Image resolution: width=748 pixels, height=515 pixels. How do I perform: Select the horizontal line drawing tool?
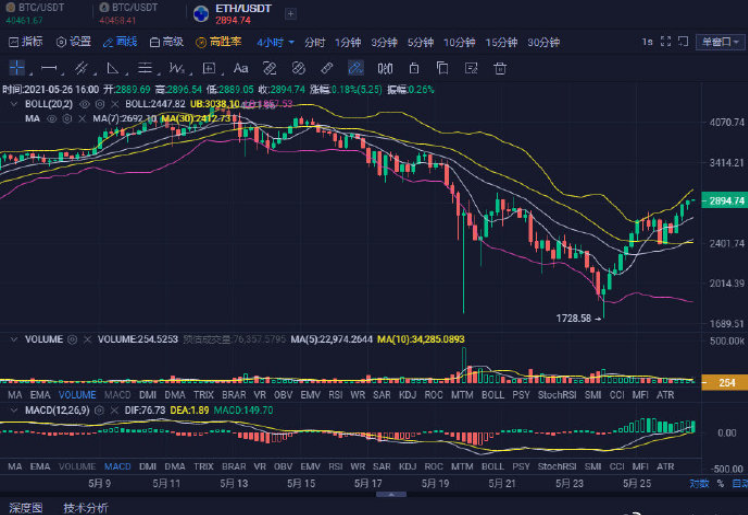point(49,68)
